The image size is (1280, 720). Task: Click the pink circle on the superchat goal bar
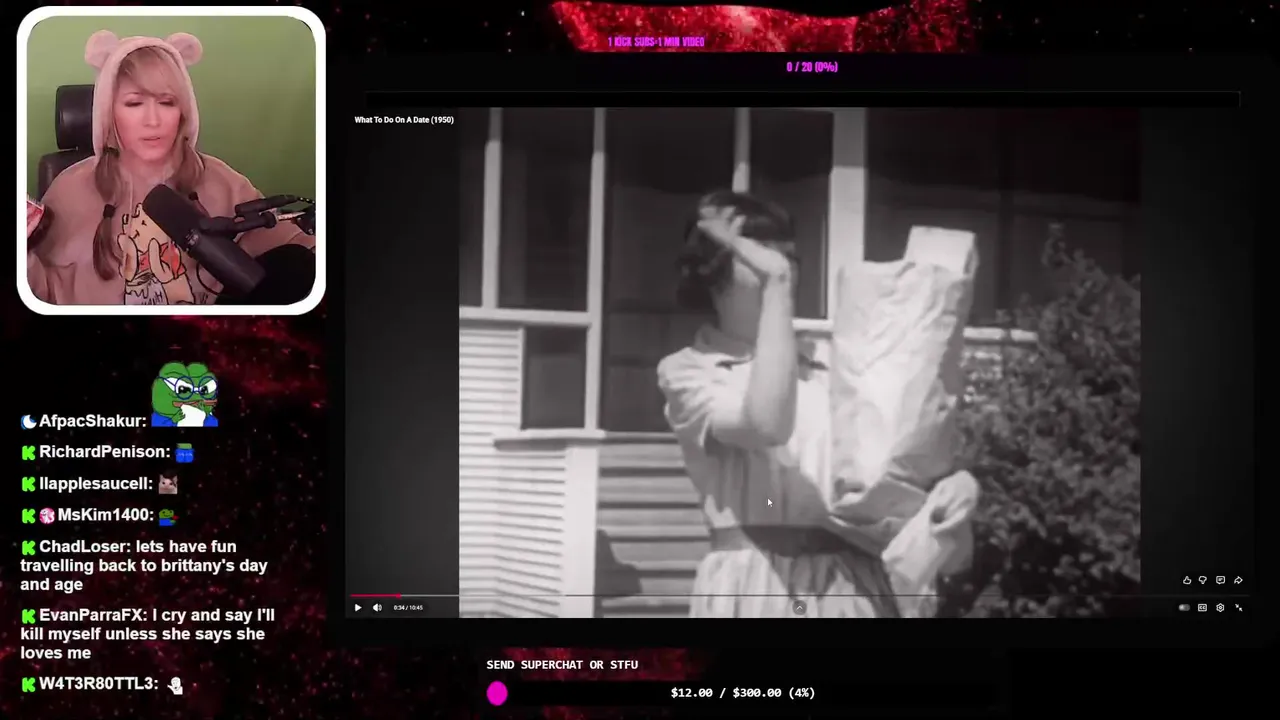tap(497, 693)
